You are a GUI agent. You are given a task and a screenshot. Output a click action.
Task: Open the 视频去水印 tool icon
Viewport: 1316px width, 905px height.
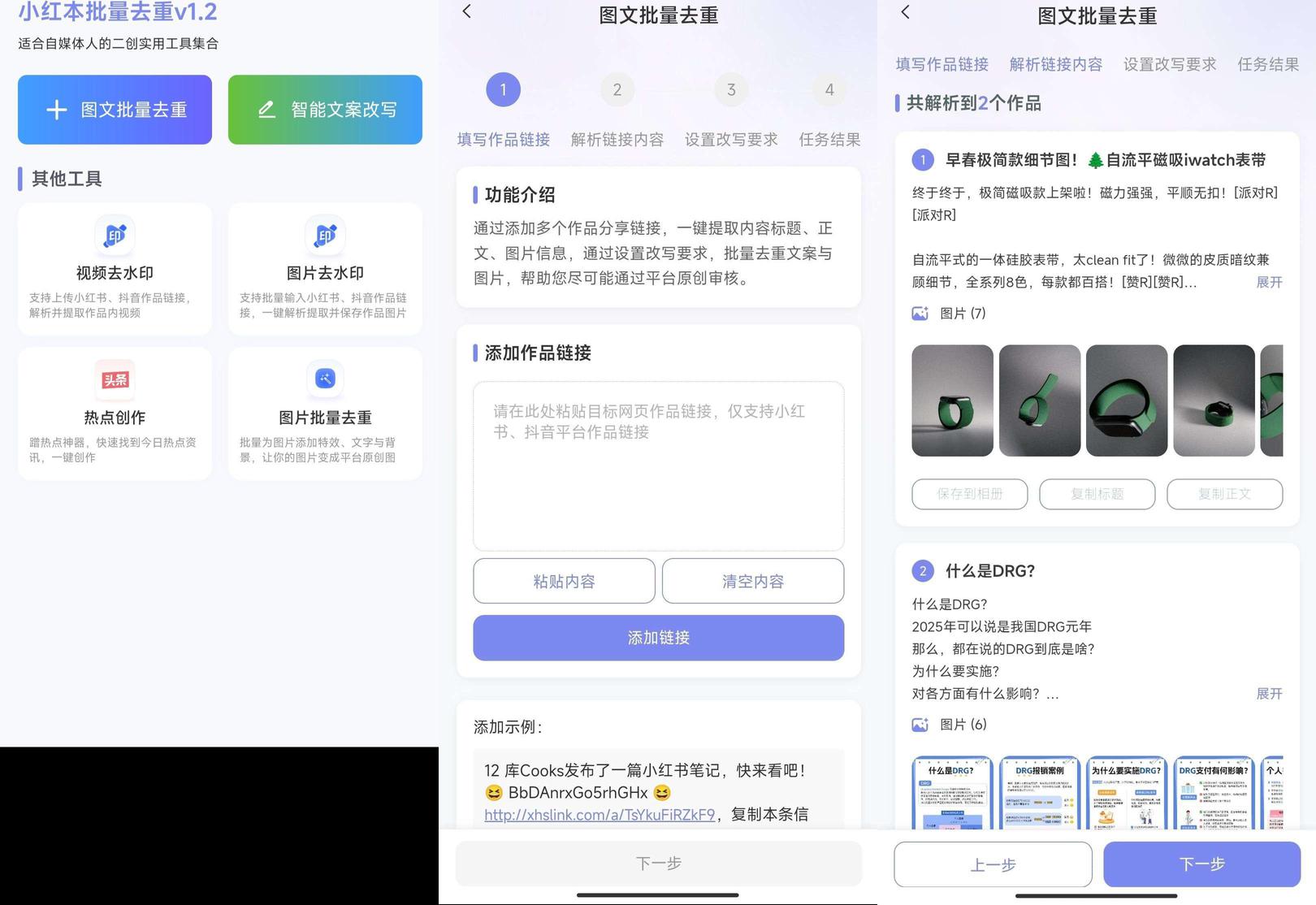tap(115, 236)
